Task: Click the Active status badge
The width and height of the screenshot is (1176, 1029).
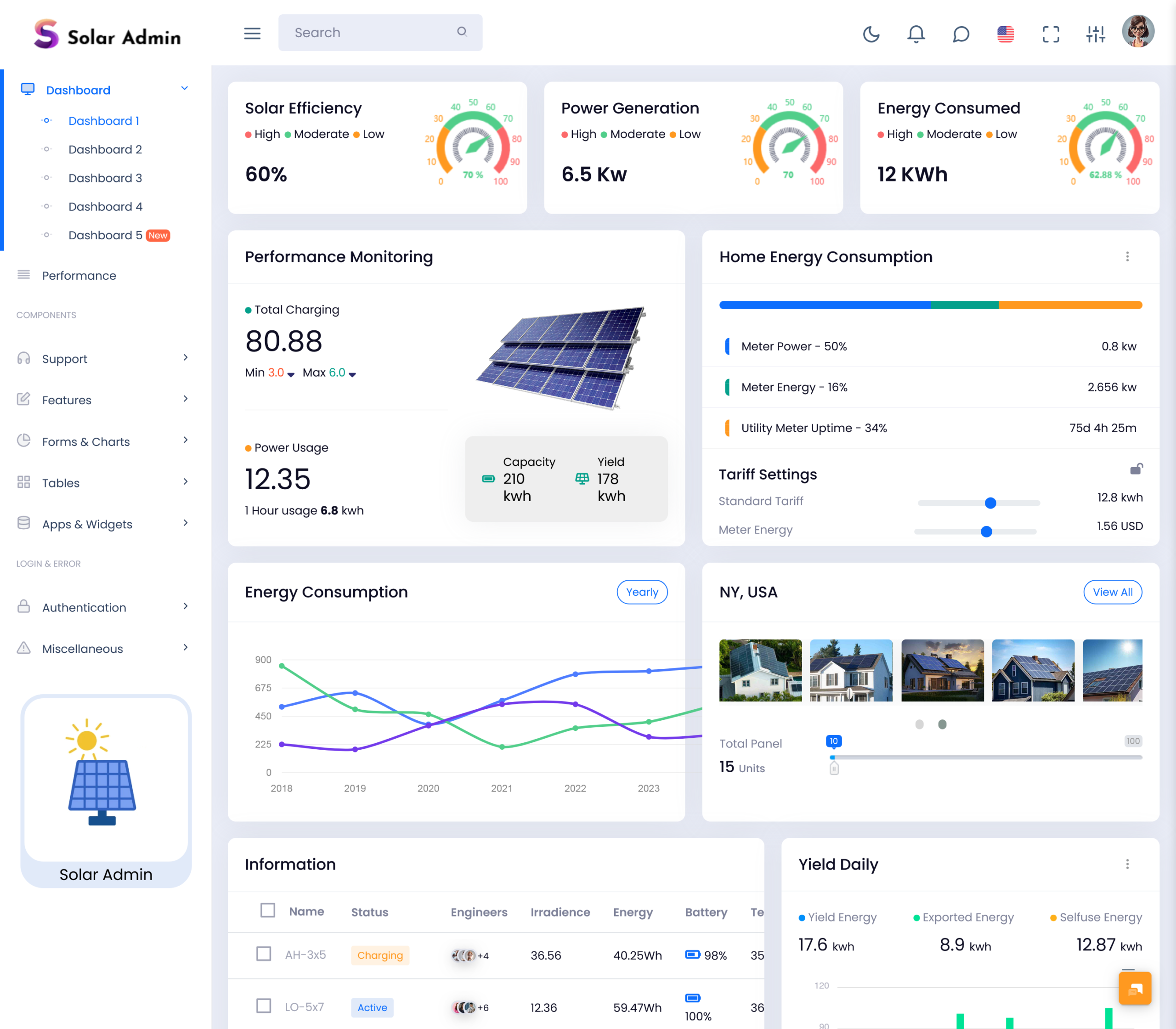Action: pos(372,1007)
